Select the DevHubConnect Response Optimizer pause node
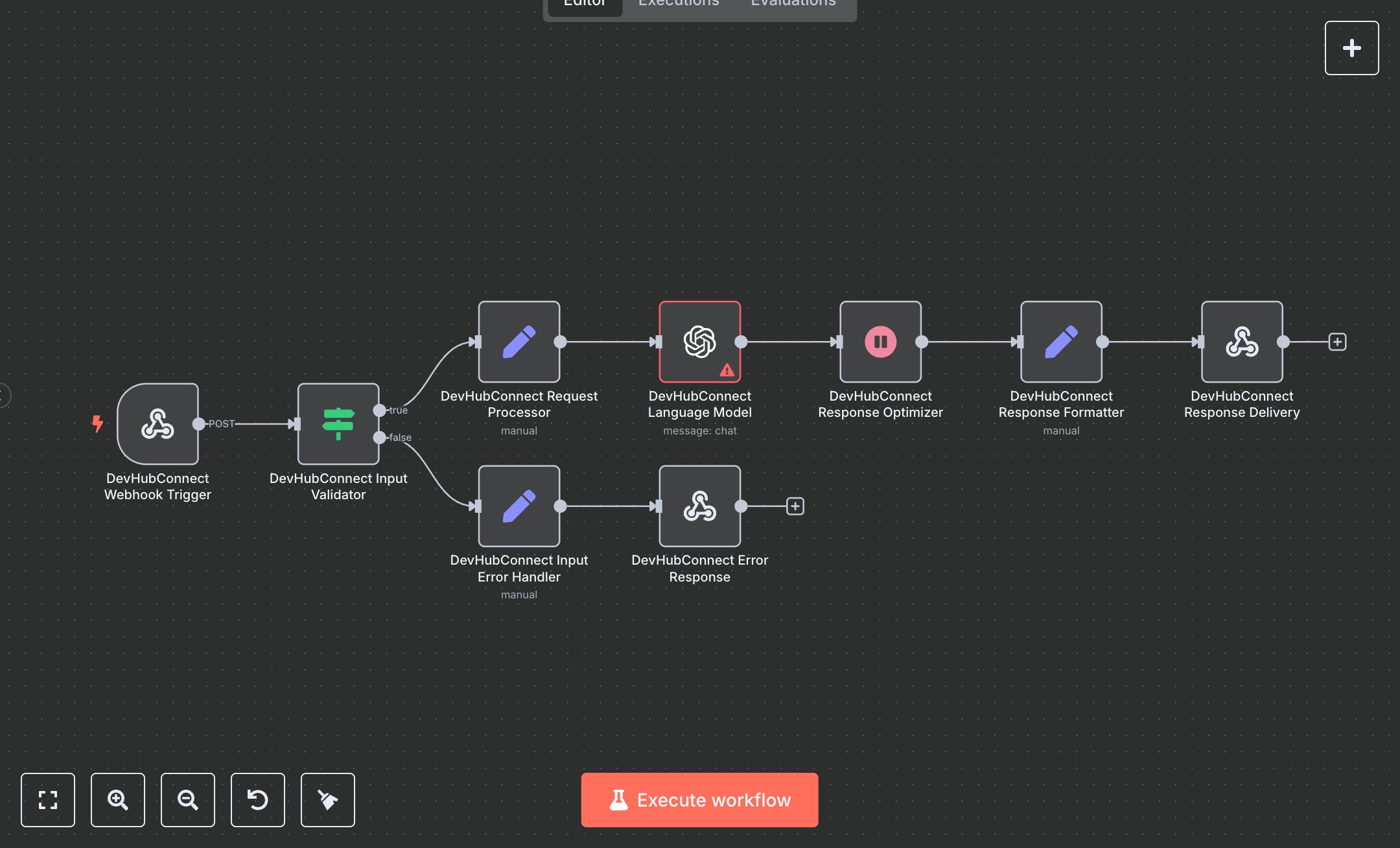The image size is (1400, 848). click(x=880, y=342)
